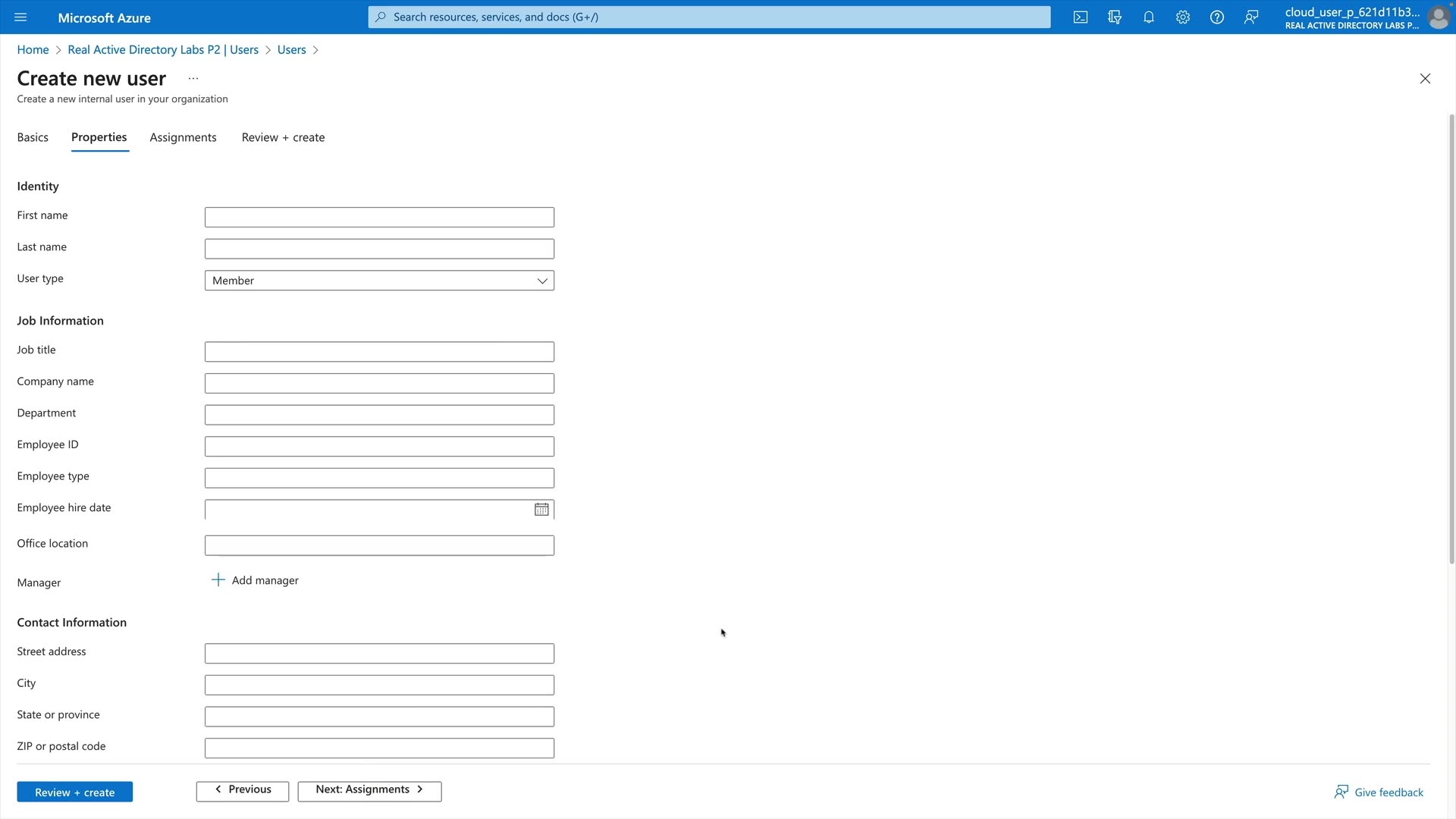
Task: Open the portal settings gear
Action: 1183,17
